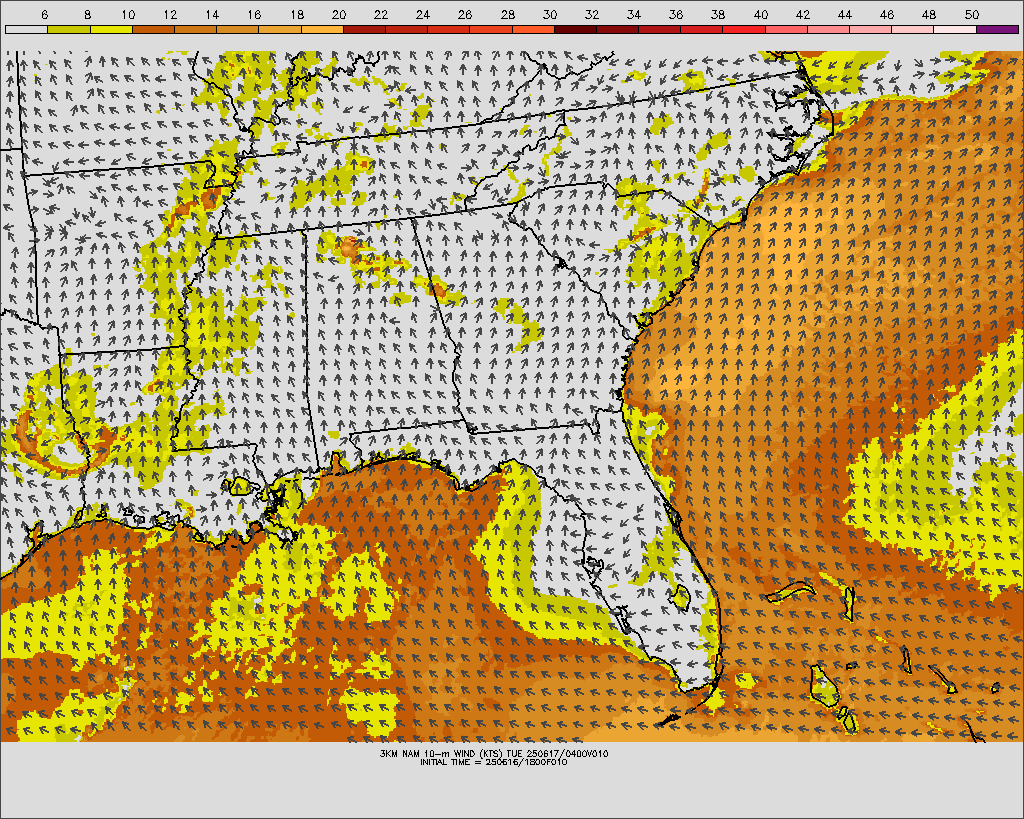
Task: Click the legend label "42"
Action: [803, 14]
